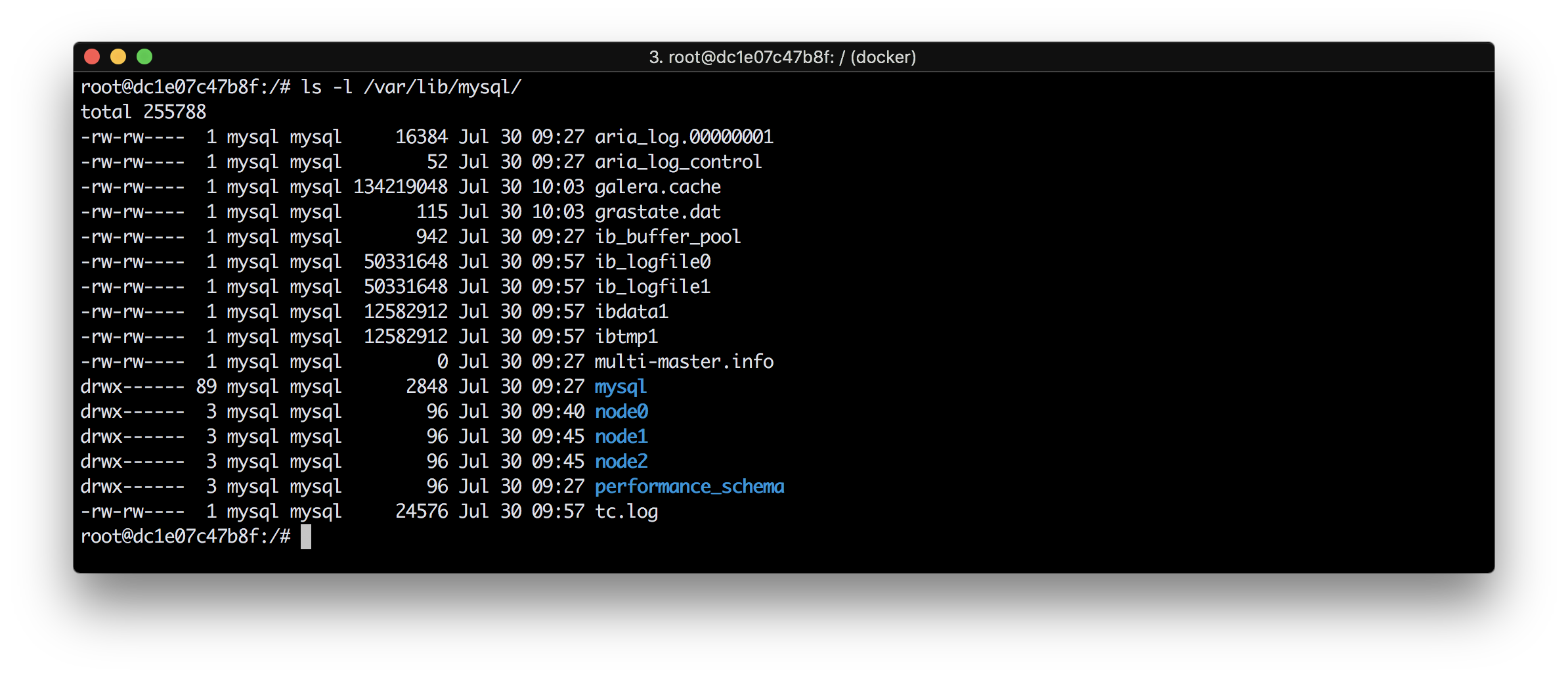Click the galera.cache file name

(x=656, y=187)
